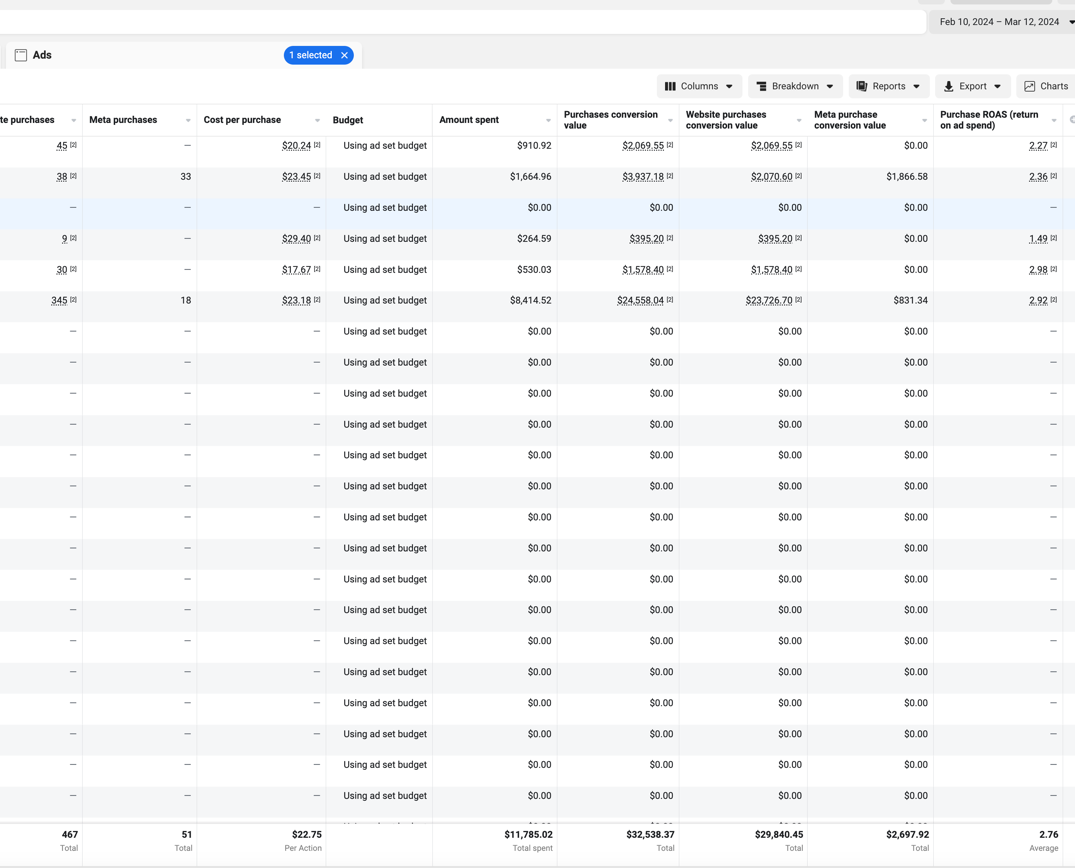Click ROAS value 2.27
This screenshot has height=868, width=1075.
point(1038,145)
